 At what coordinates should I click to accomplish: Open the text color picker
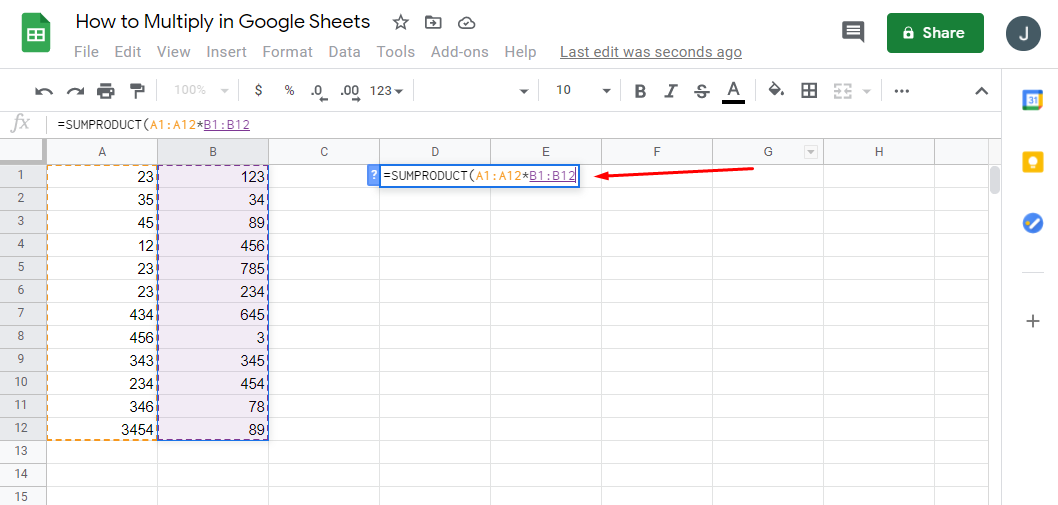[x=734, y=91]
